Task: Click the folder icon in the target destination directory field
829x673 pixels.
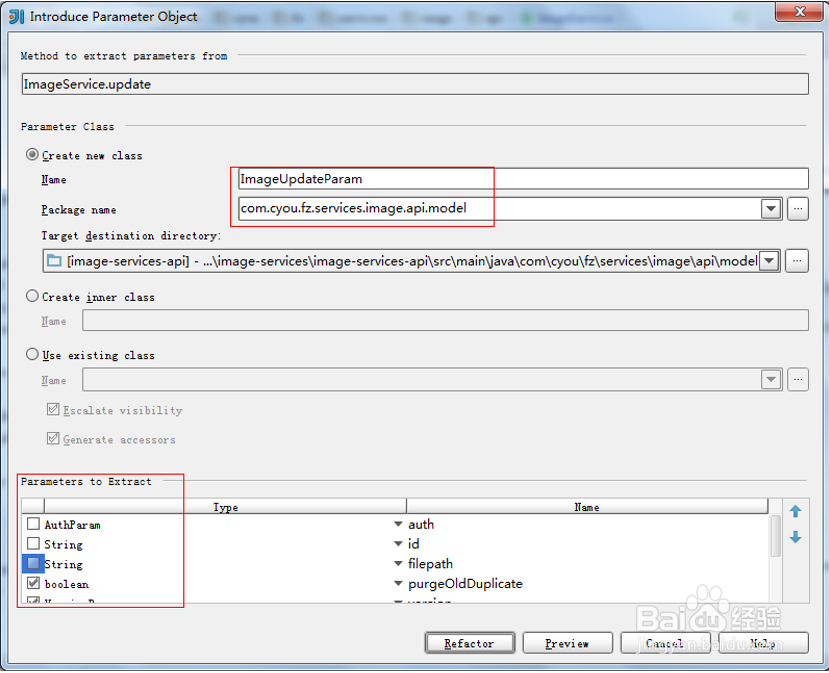Action: point(53,261)
